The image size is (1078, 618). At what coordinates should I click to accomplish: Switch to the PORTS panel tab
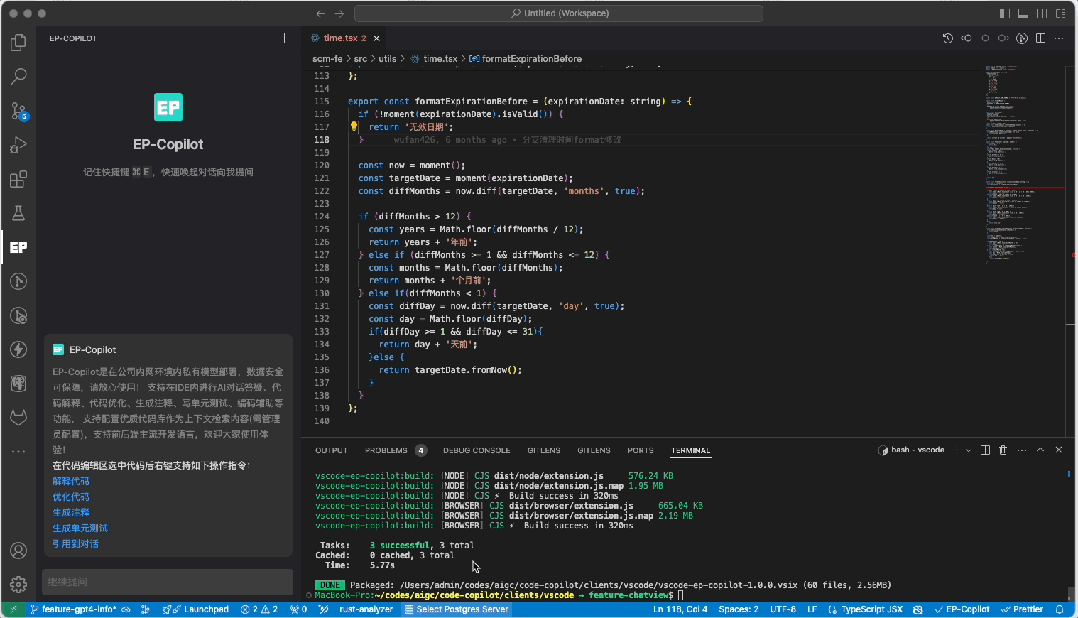point(640,451)
